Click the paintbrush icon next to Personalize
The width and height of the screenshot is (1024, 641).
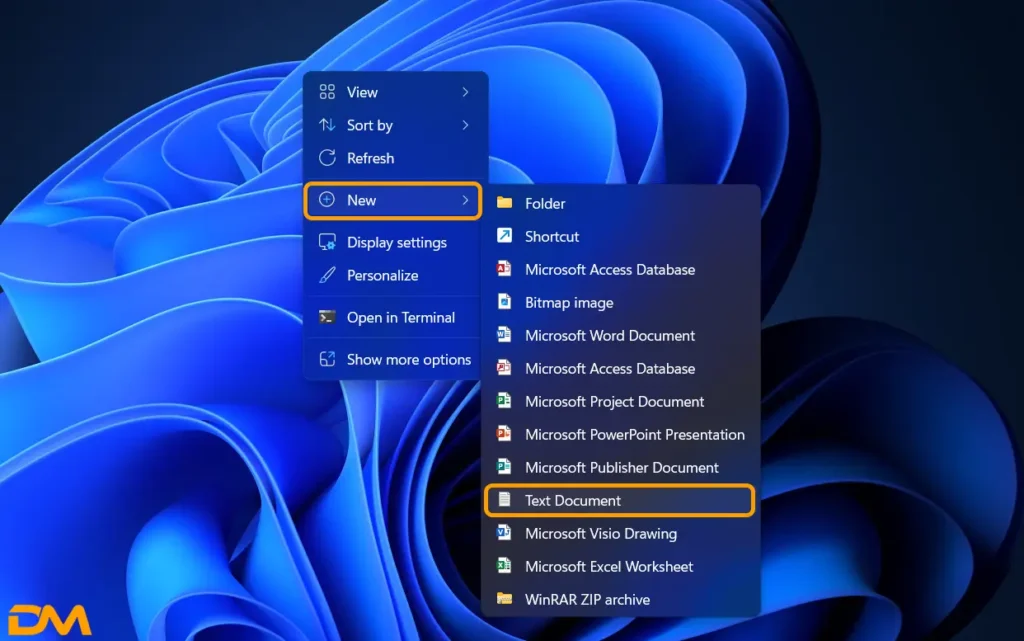click(327, 275)
